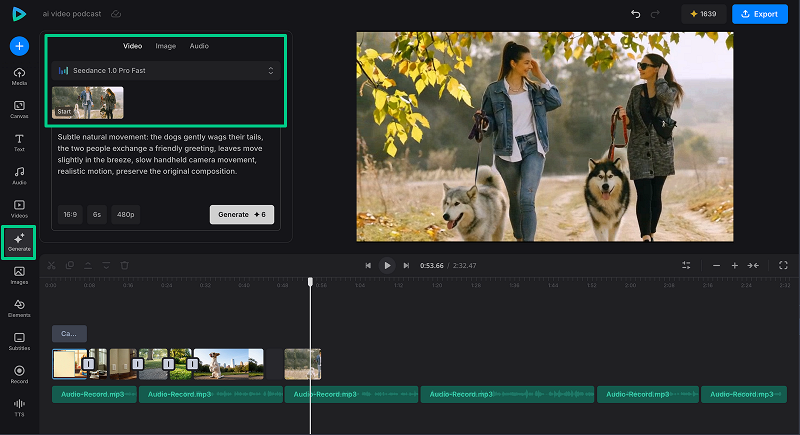Click the cloud save status icon
This screenshot has width=800, height=435.
116,14
